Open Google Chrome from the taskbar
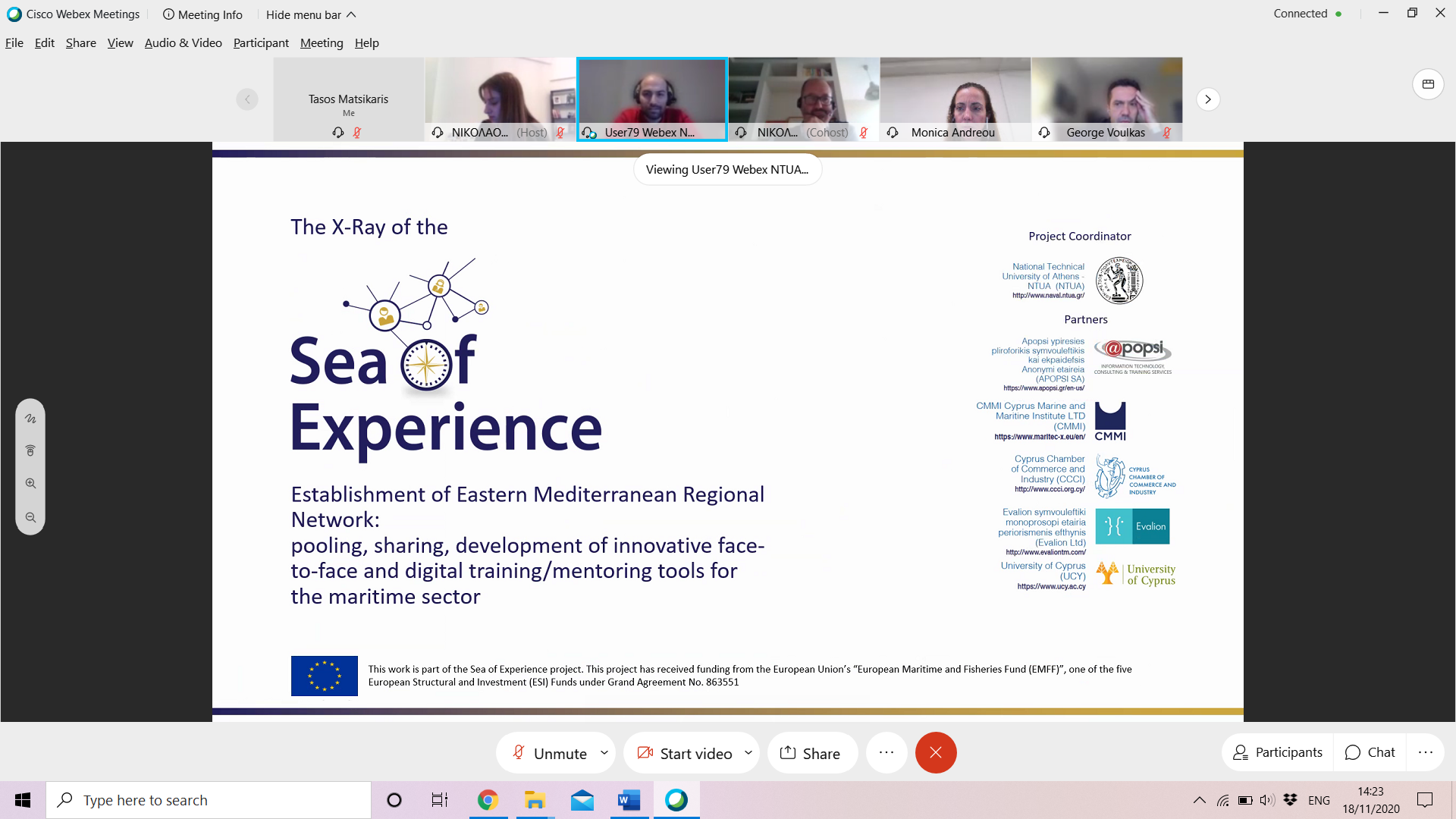The image size is (1456, 819). [x=488, y=800]
